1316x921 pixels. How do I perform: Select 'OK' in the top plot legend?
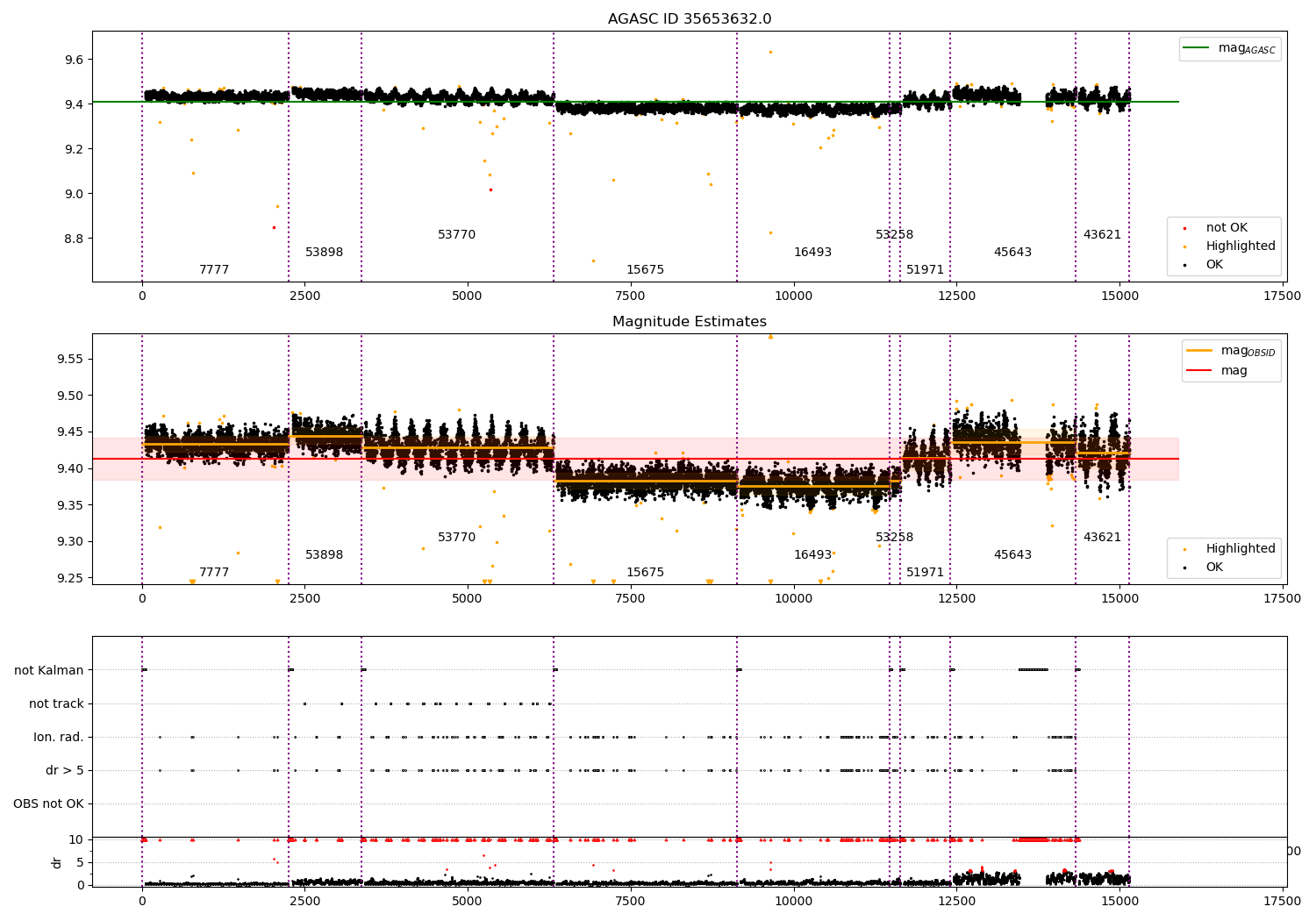1214,265
